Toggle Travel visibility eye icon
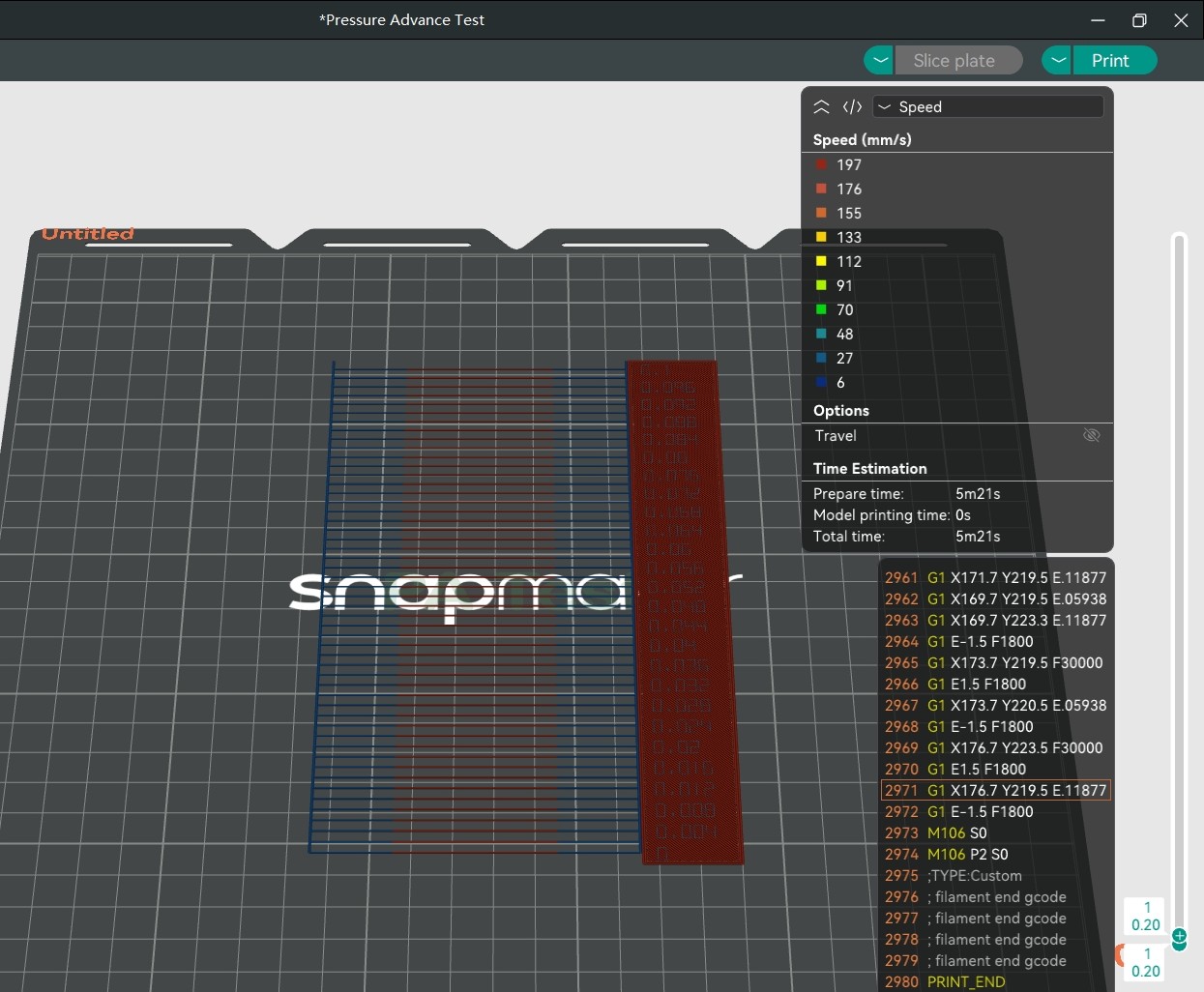This screenshot has width=1204, height=992. point(1092,435)
